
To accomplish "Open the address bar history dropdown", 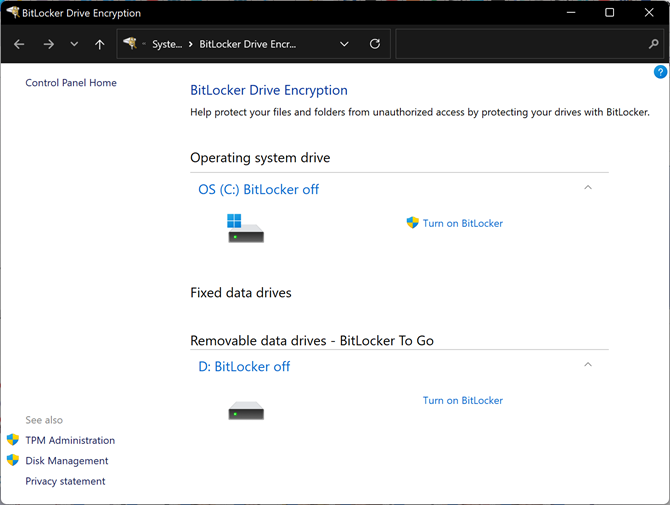I will pyautogui.click(x=344, y=44).
